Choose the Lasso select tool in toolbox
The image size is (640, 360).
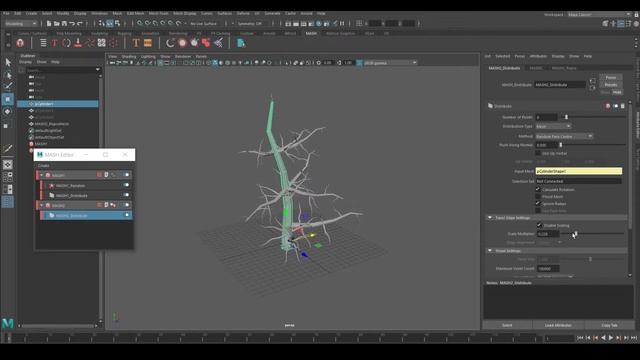click(8, 75)
